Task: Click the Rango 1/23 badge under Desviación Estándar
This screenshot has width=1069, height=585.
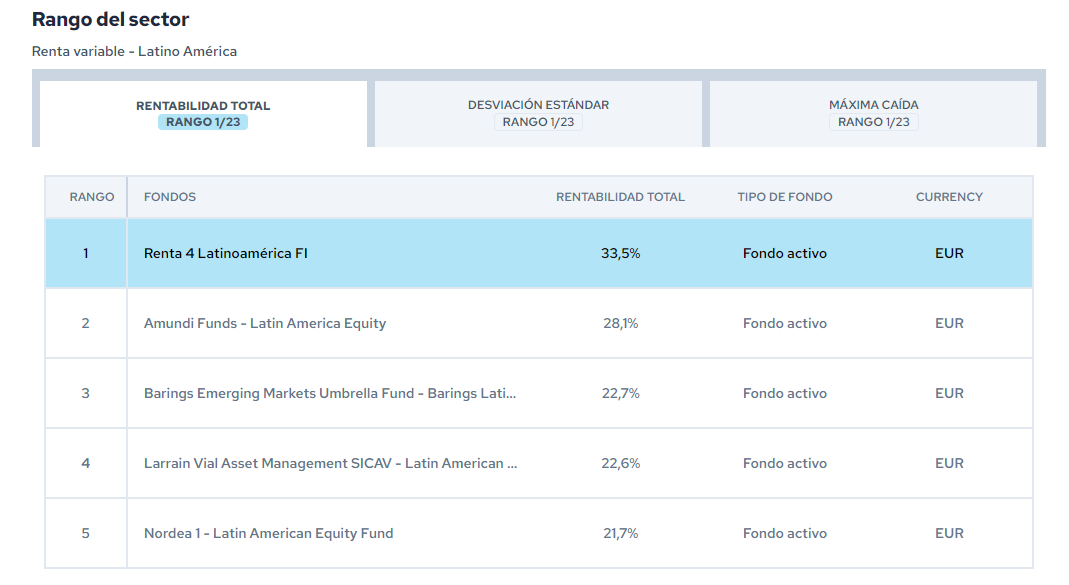Action: pos(538,122)
